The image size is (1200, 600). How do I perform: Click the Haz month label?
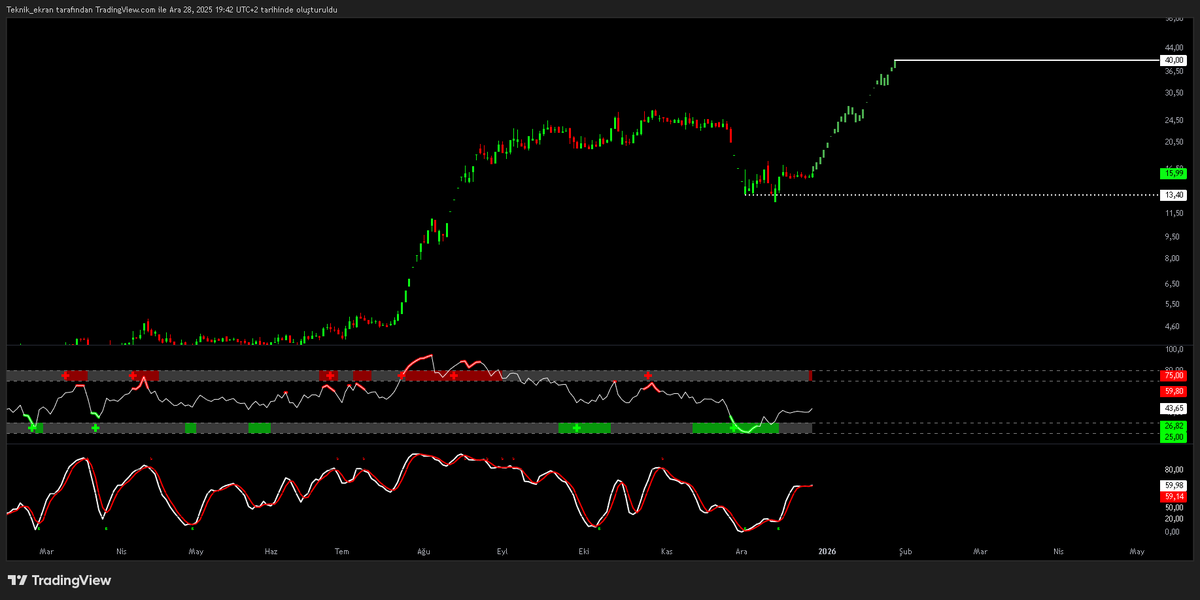(x=270, y=551)
